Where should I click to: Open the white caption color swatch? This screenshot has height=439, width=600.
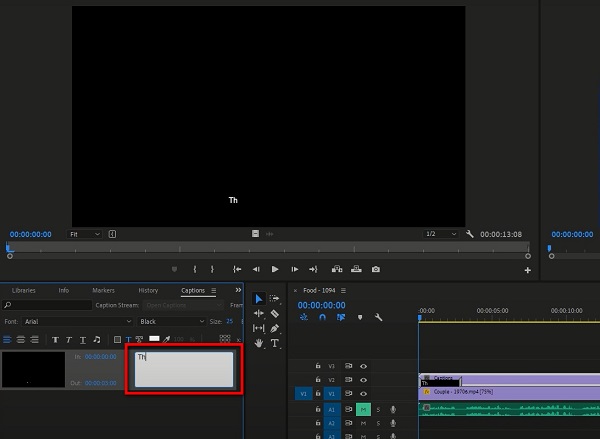154,339
